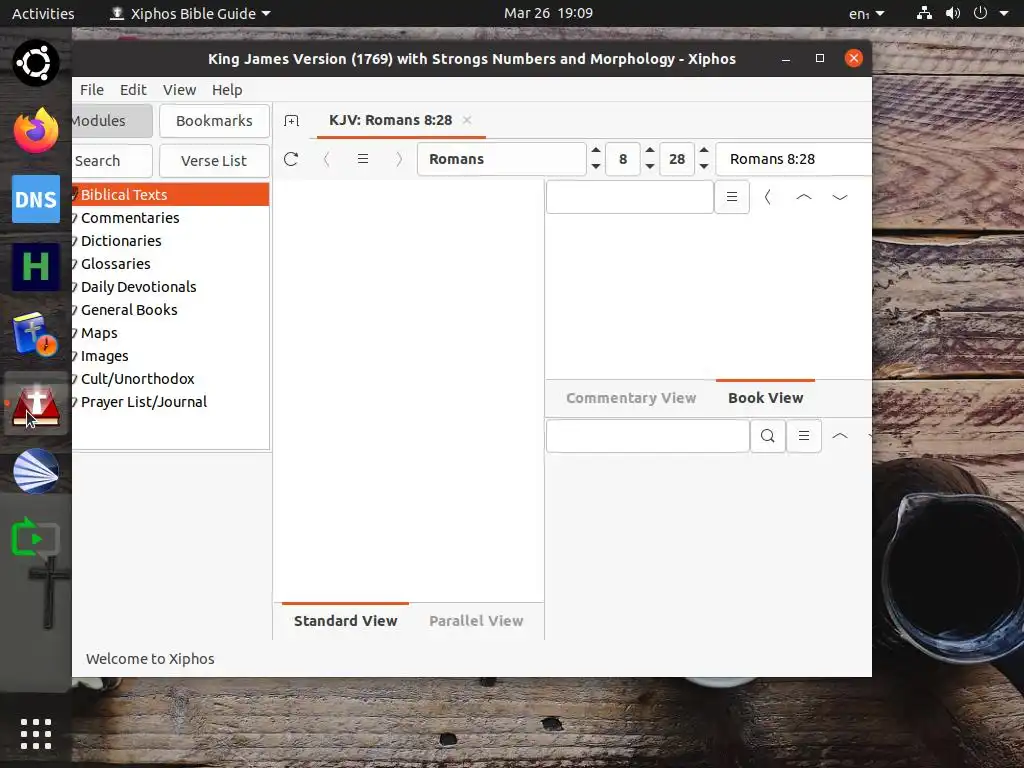Open the View menu

(180, 89)
